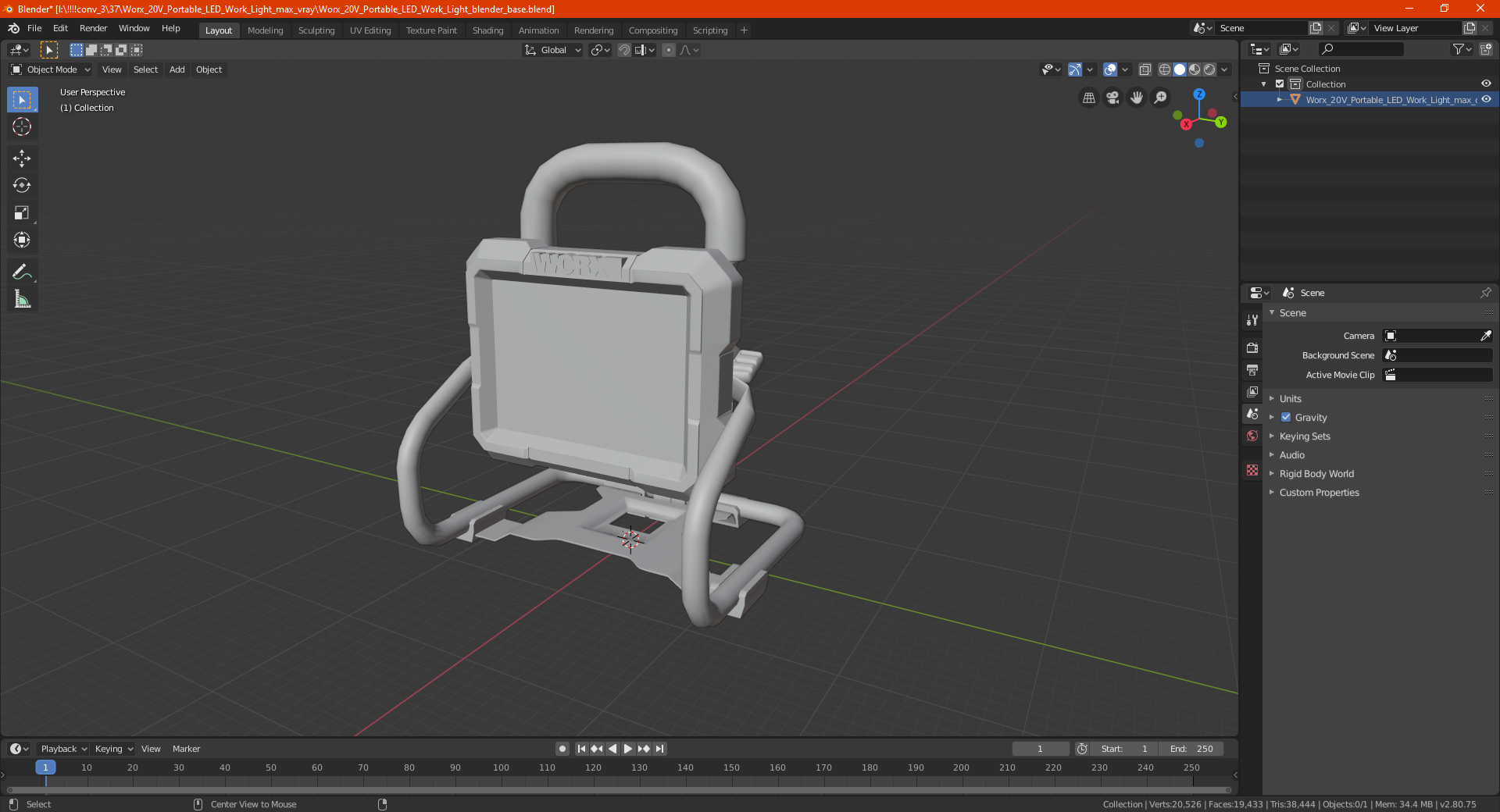Click the timeline playhead at frame 1
This screenshot has height=812, width=1500.
(x=45, y=767)
